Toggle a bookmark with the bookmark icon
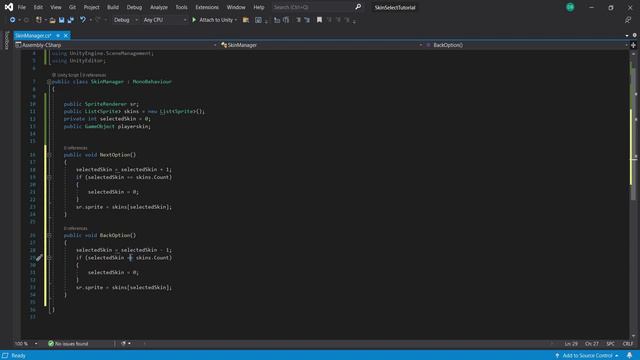Screen dimensions: 640x360 point(319,20)
